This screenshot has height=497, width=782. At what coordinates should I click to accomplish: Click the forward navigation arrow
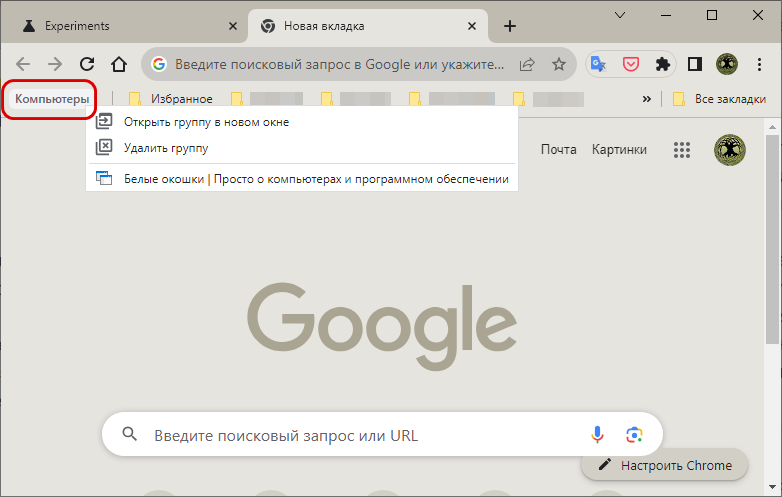coord(55,64)
